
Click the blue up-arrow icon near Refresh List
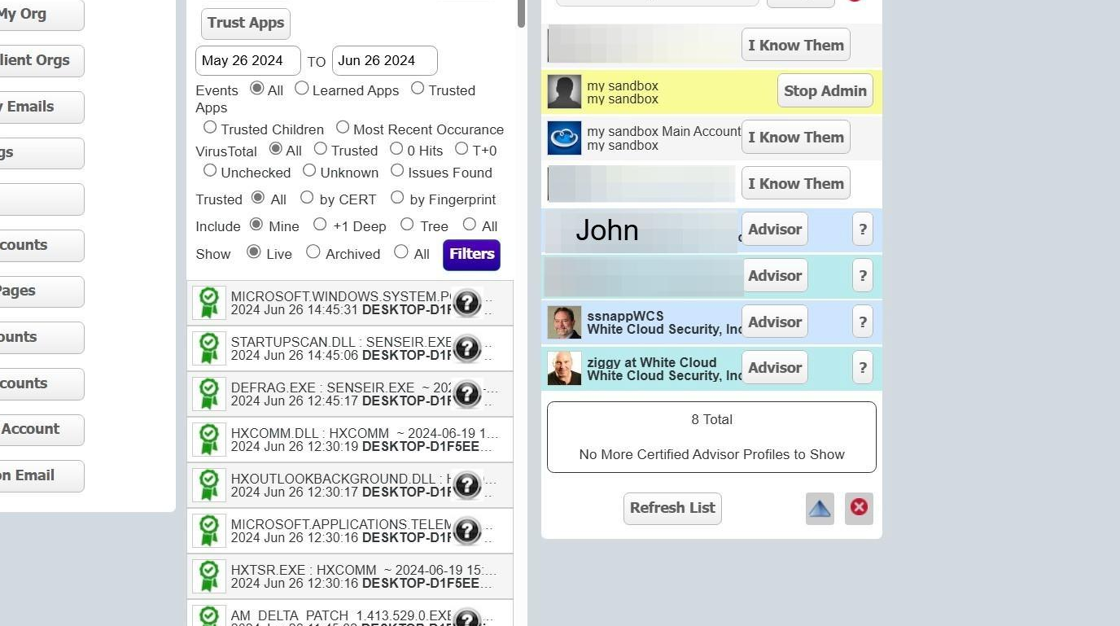click(820, 508)
